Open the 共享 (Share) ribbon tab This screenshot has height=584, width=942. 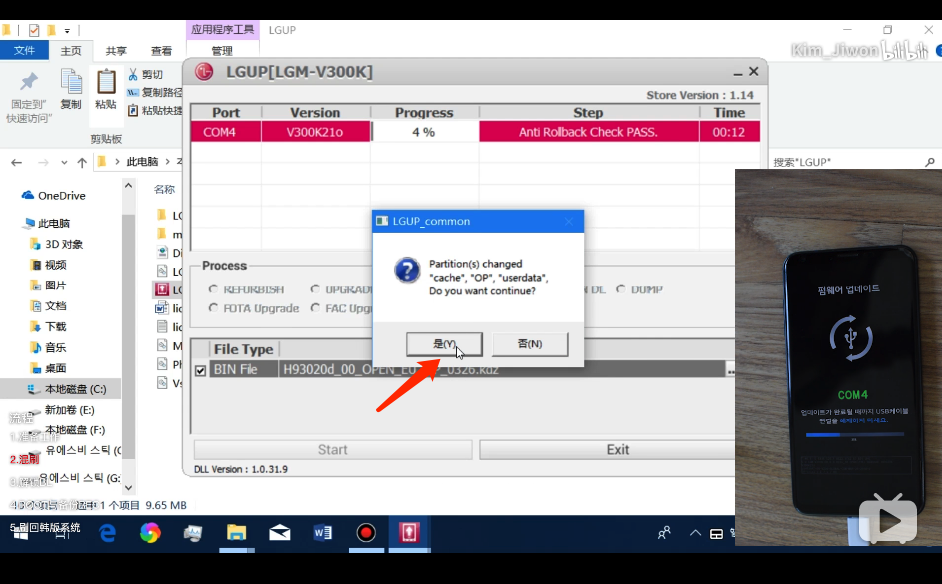tap(116, 51)
